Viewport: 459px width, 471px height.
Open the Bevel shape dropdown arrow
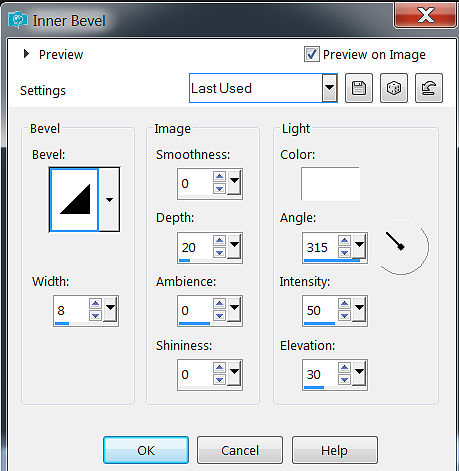point(109,200)
